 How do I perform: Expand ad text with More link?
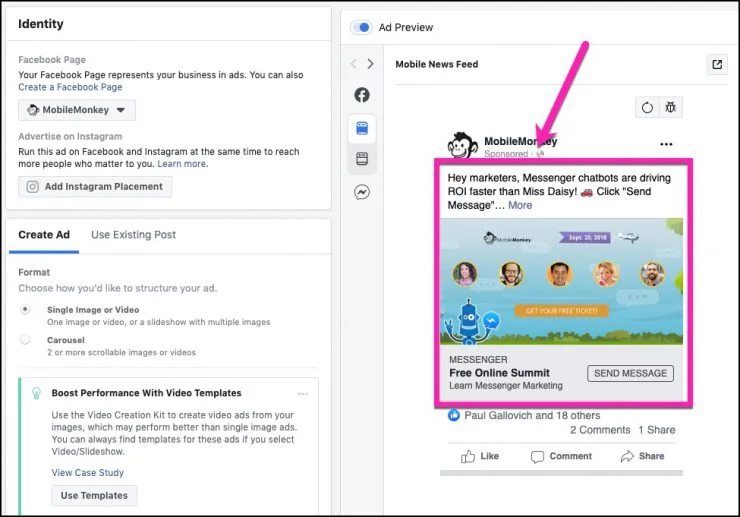pos(520,205)
